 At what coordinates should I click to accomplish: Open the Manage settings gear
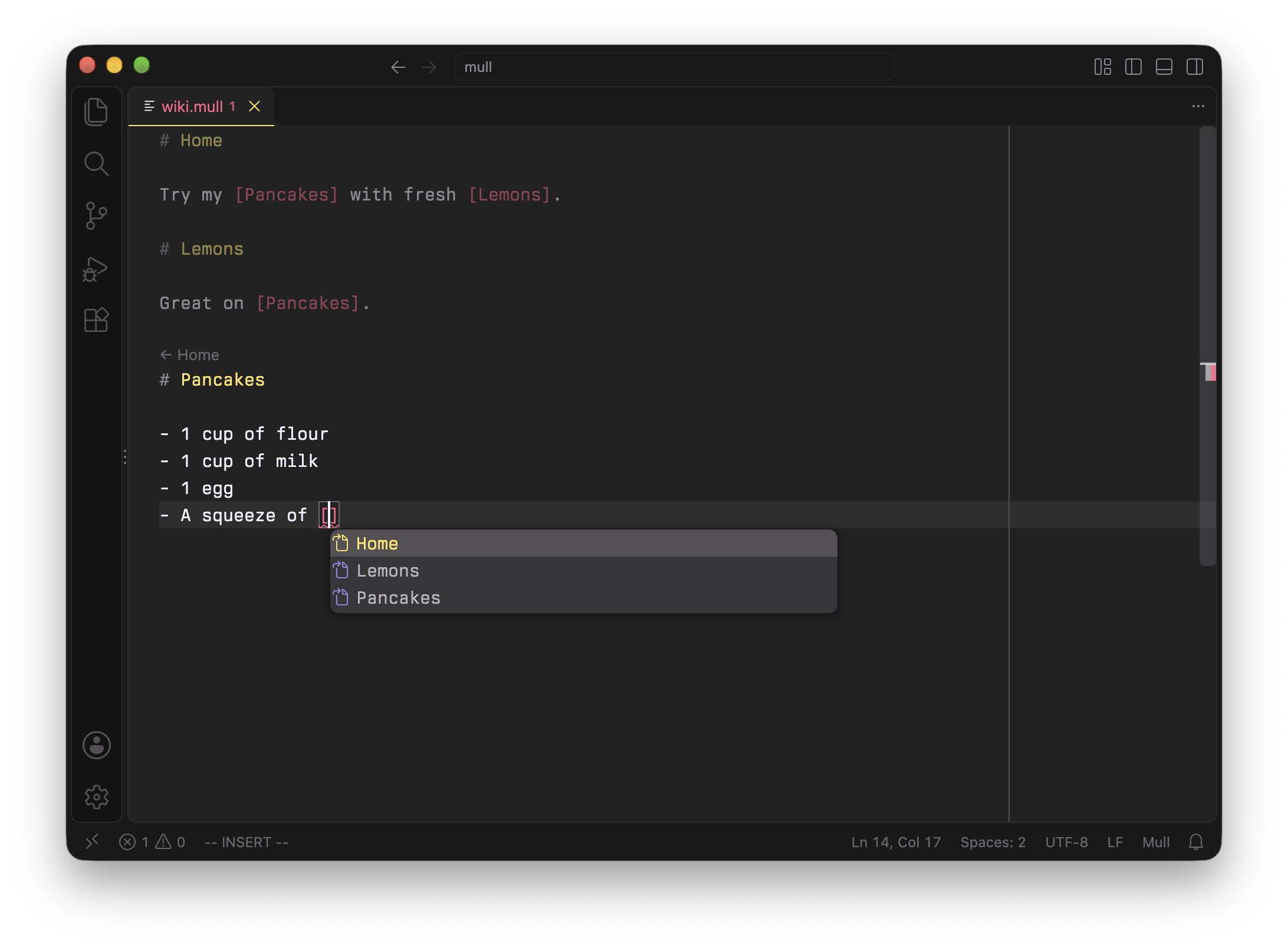tap(97, 797)
